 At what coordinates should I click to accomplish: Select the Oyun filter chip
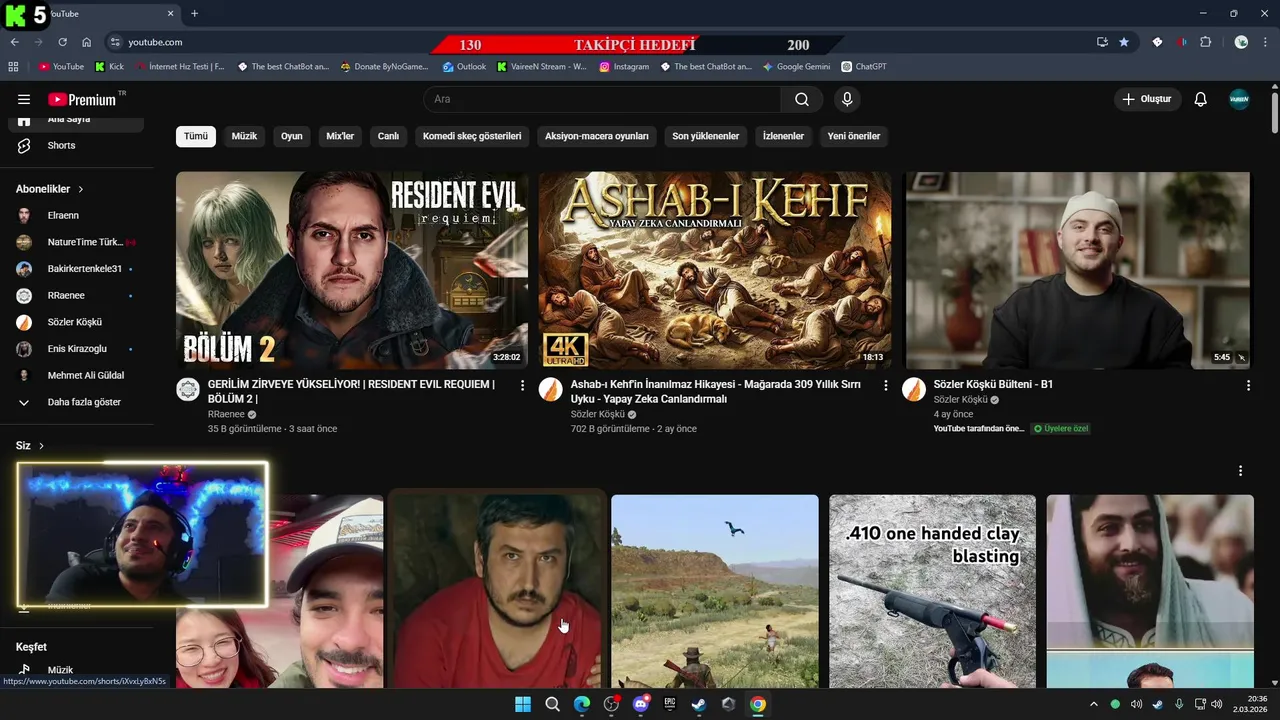click(x=291, y=136)
